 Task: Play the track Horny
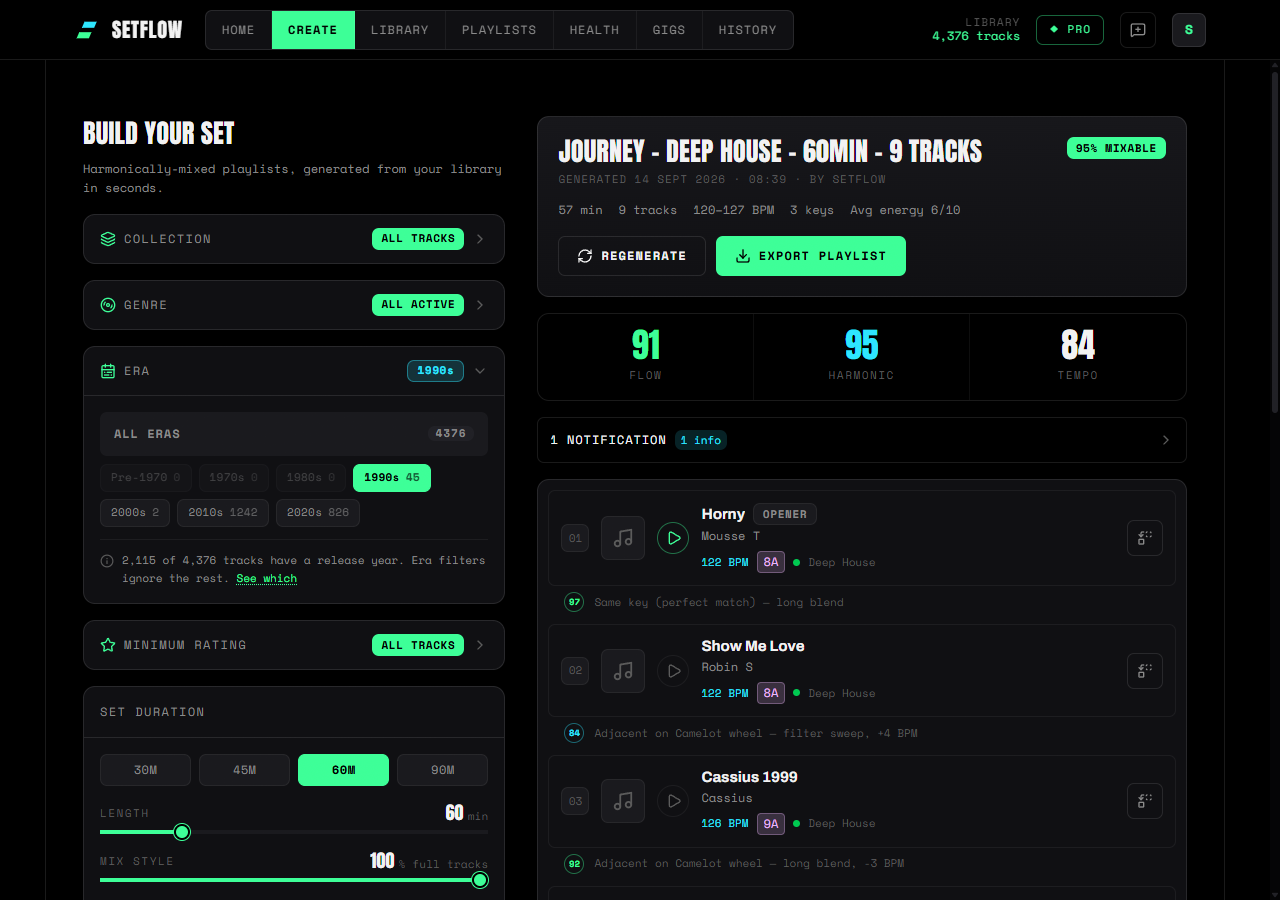tap(673, 538)
